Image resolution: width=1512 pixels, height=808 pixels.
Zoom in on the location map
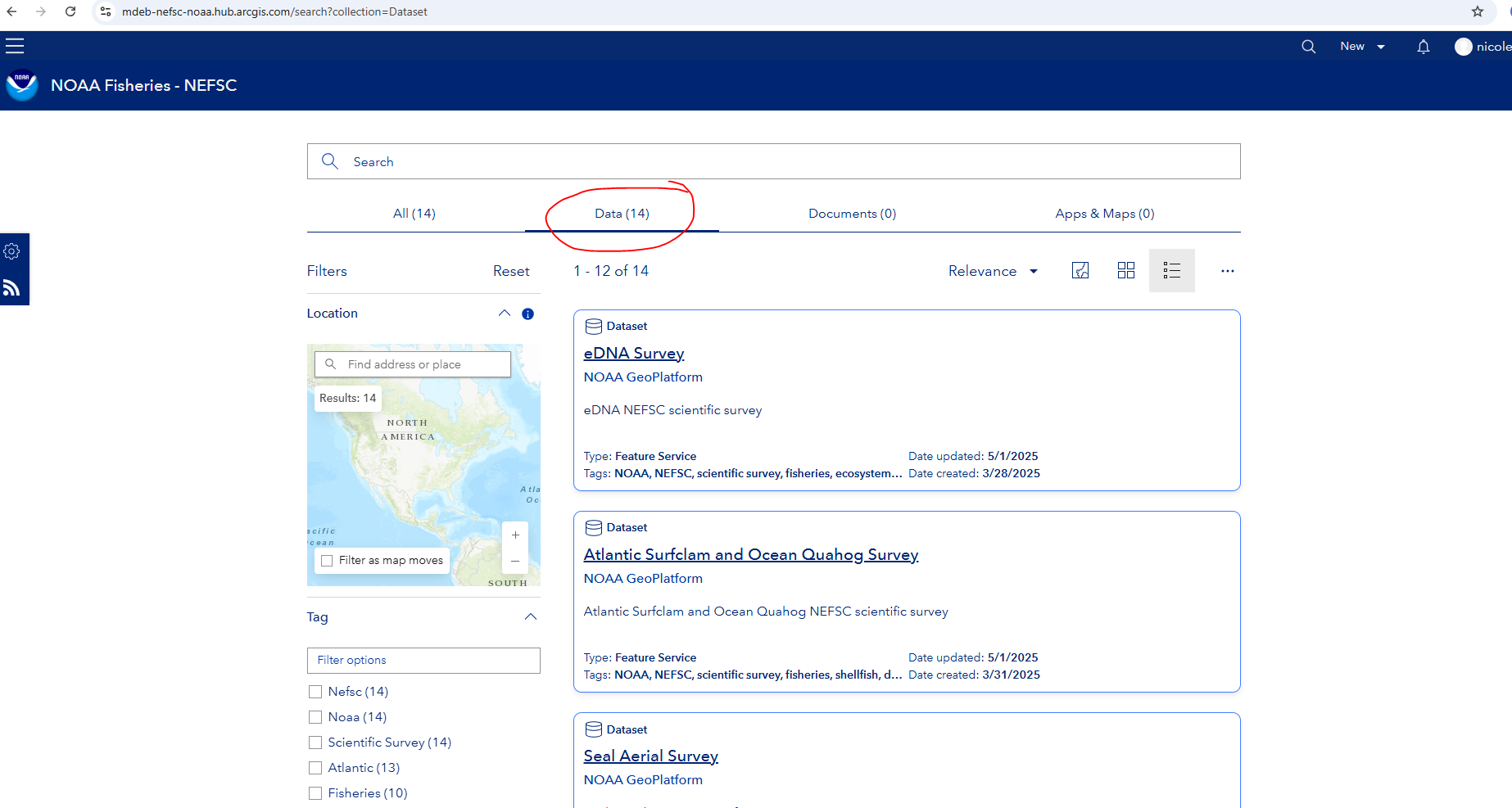pos(515,535)
